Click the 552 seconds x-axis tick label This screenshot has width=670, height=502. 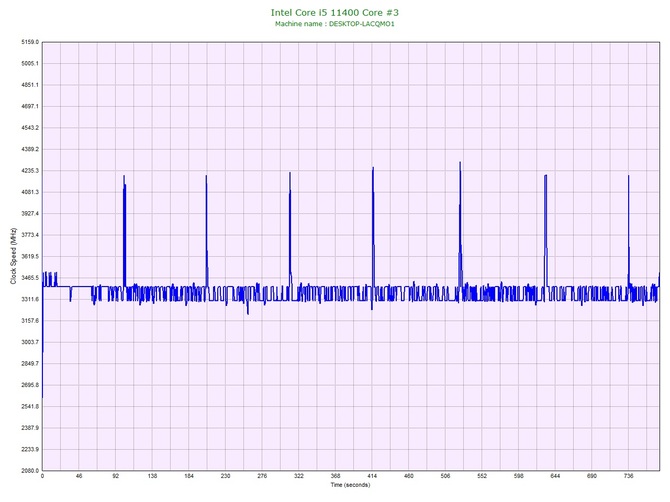pos(482,476)
